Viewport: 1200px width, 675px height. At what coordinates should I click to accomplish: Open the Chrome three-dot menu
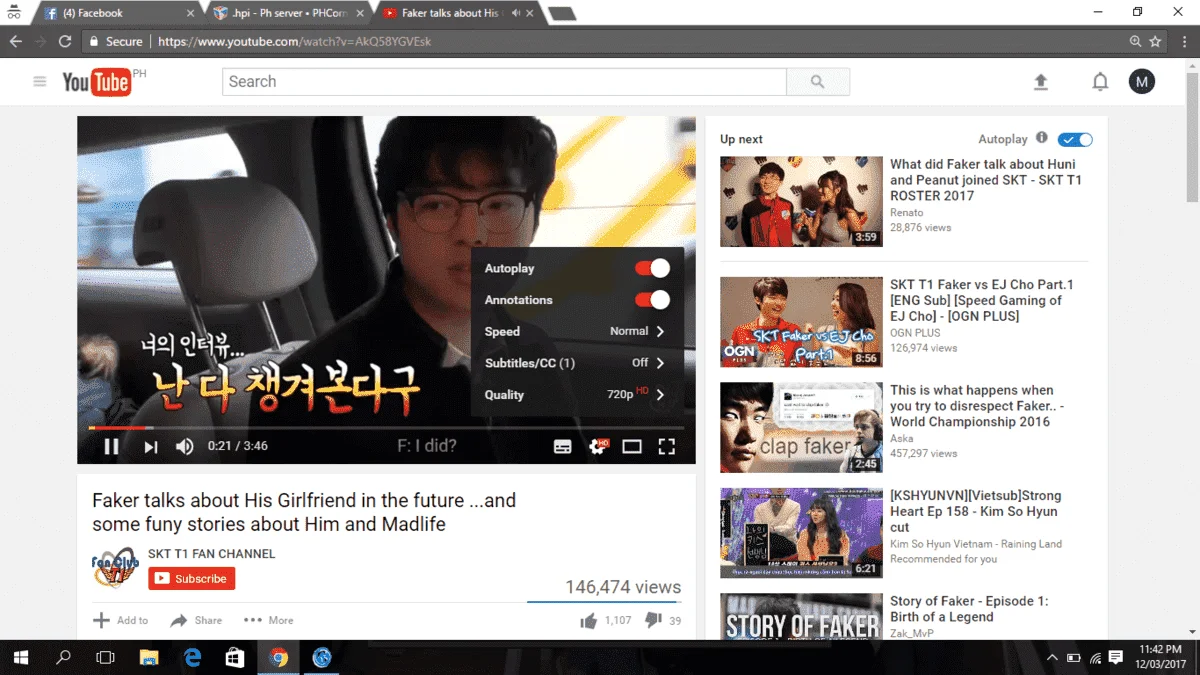(1184, 41)
